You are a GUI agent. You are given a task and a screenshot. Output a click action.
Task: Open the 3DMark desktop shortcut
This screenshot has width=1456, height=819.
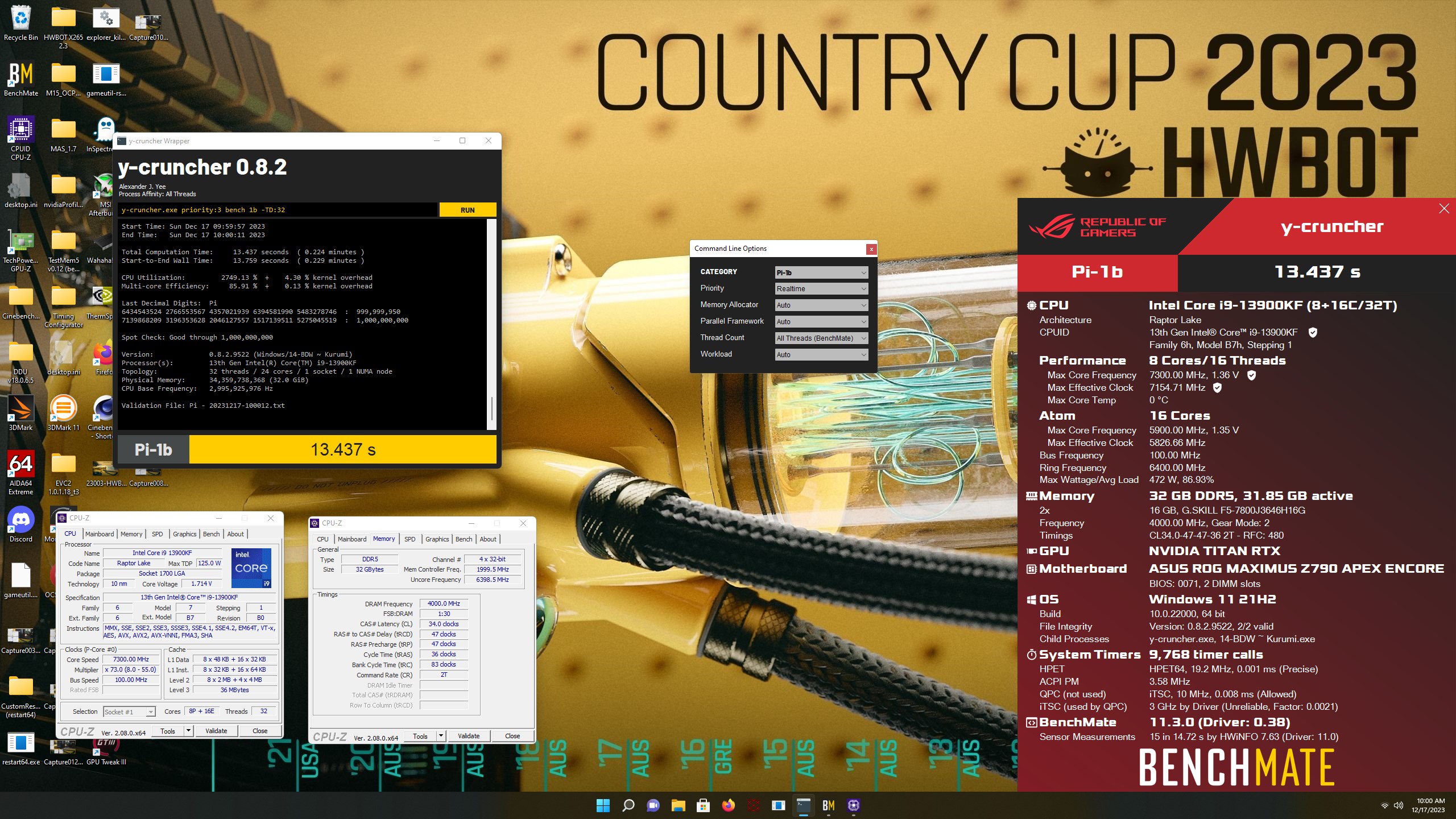[20, 413]
